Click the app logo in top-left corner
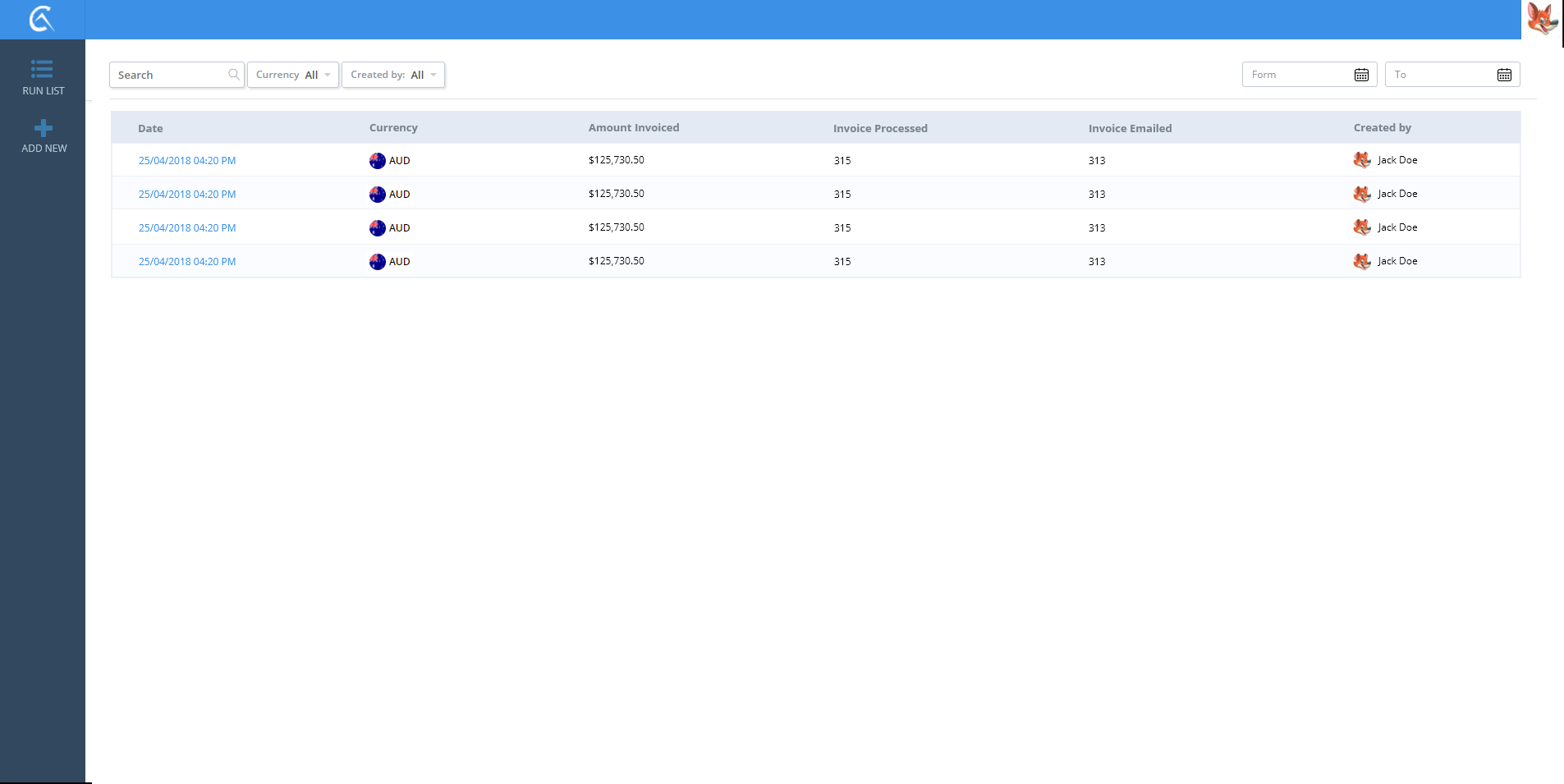Image resolution: width=1564 pixels, height=784 pixels. [x=41, y=19]
